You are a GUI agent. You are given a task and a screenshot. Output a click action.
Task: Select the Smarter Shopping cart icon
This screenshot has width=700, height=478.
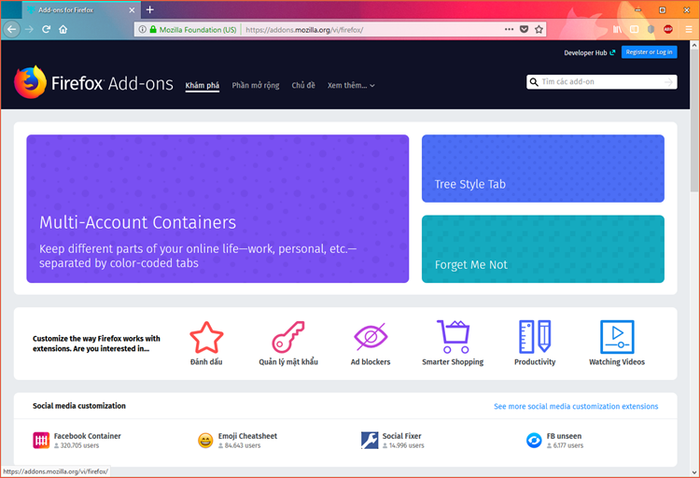click(453, 337)
